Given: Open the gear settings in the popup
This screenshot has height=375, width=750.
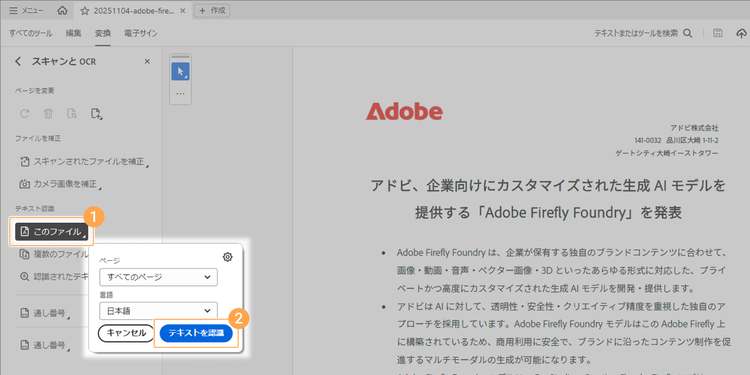Looking at the screenshot, I should tap(228, 257).
